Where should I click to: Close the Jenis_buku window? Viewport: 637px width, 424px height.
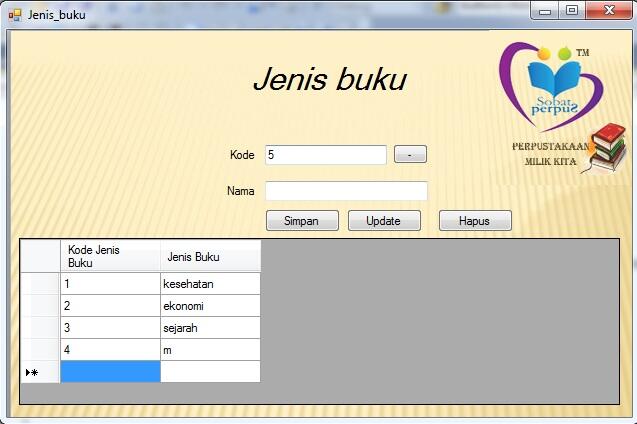point(609,11)
